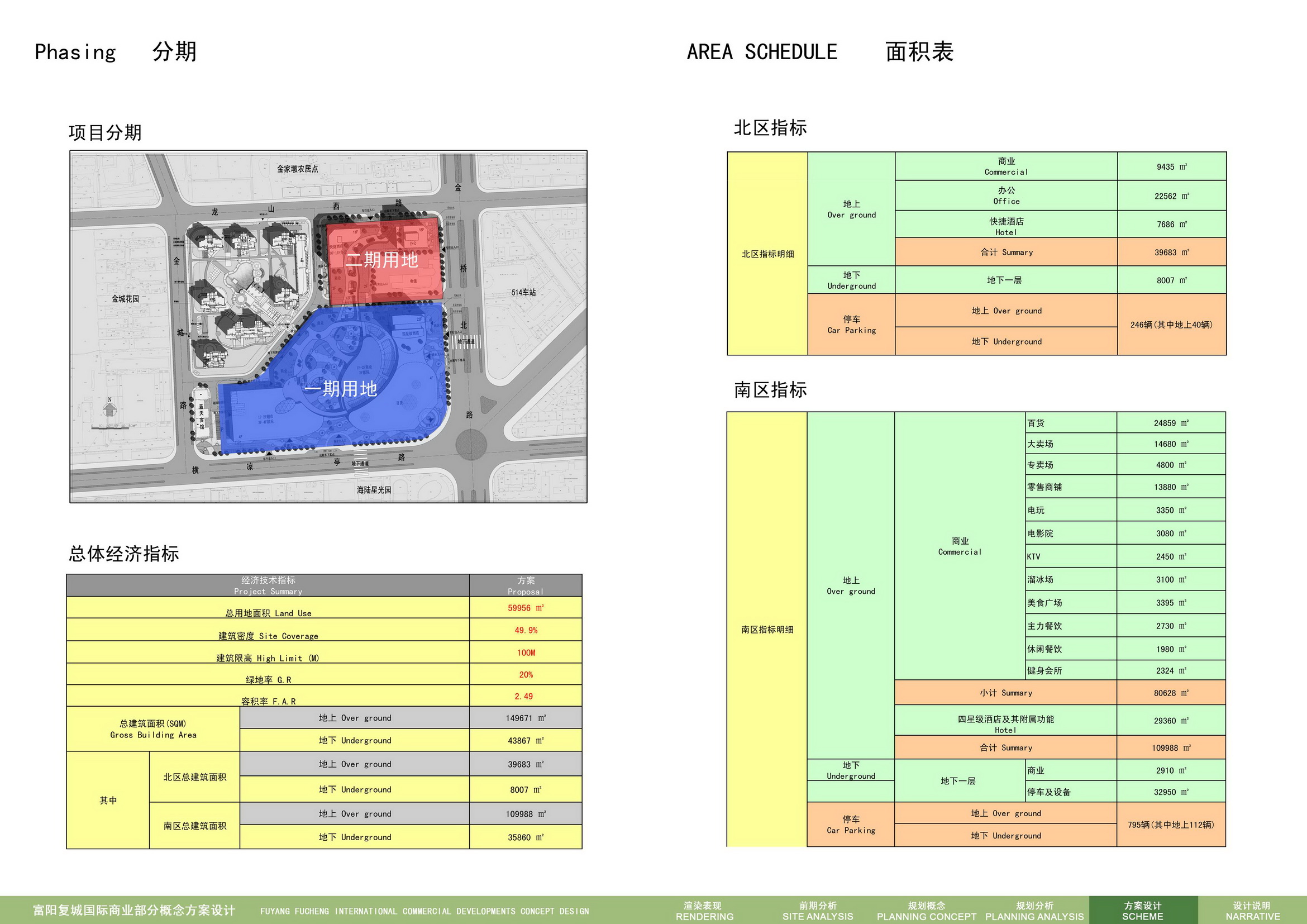Select the 绿地率 G.R row label
Image resolution: width=1307 pixels, height=924 pixels.
[268, 680]
